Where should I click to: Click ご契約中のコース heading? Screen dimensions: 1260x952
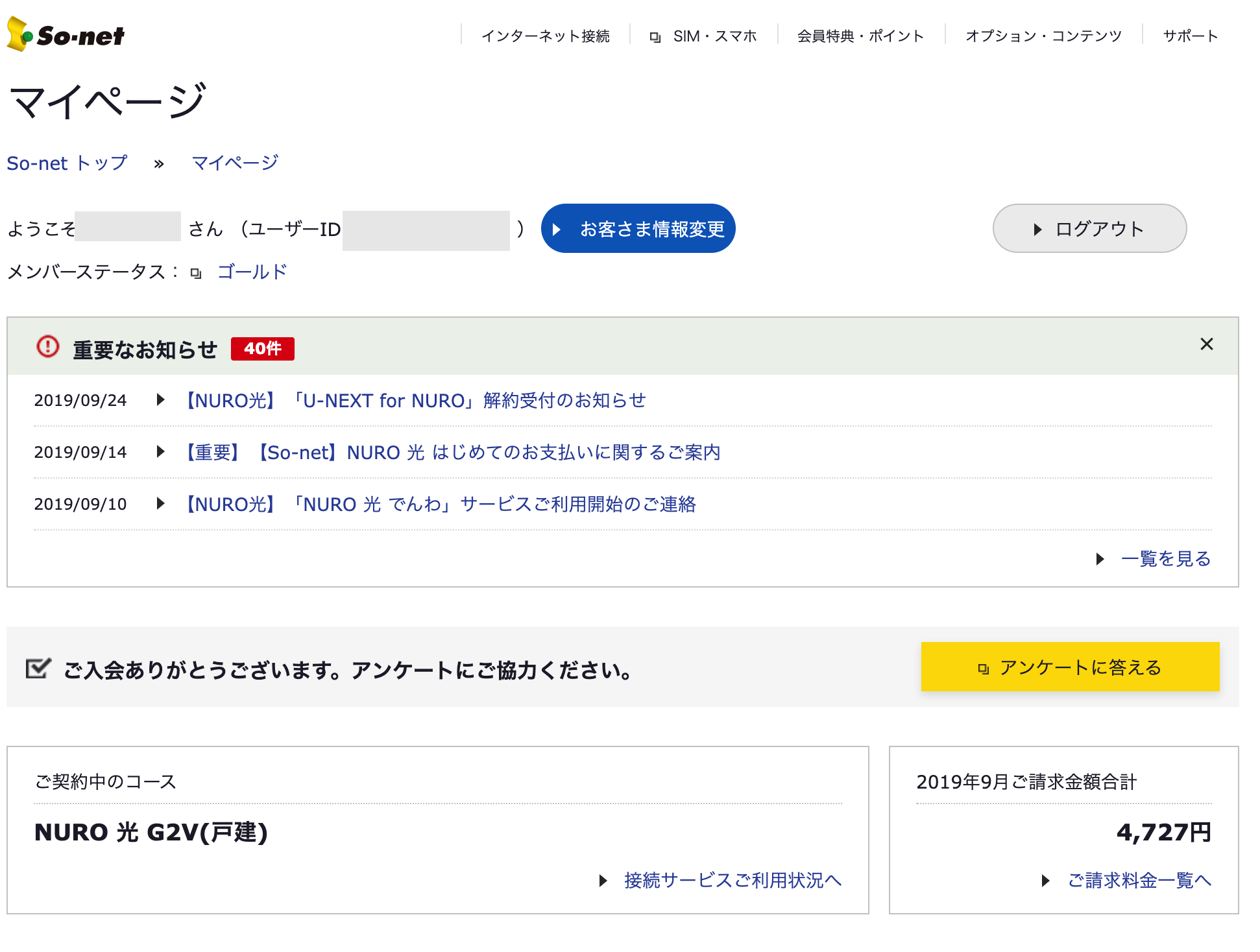[x=105, y=781]
